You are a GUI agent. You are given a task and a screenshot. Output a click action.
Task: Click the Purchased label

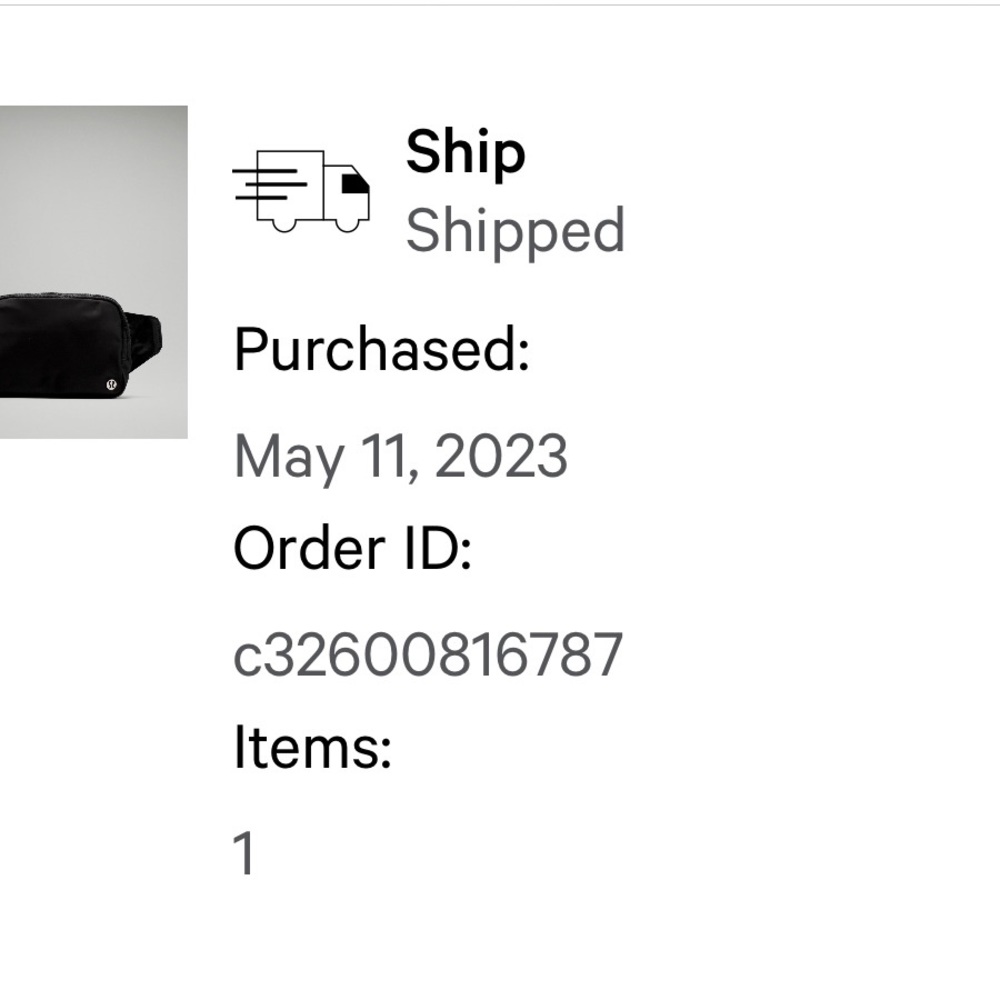coord(381,350)
